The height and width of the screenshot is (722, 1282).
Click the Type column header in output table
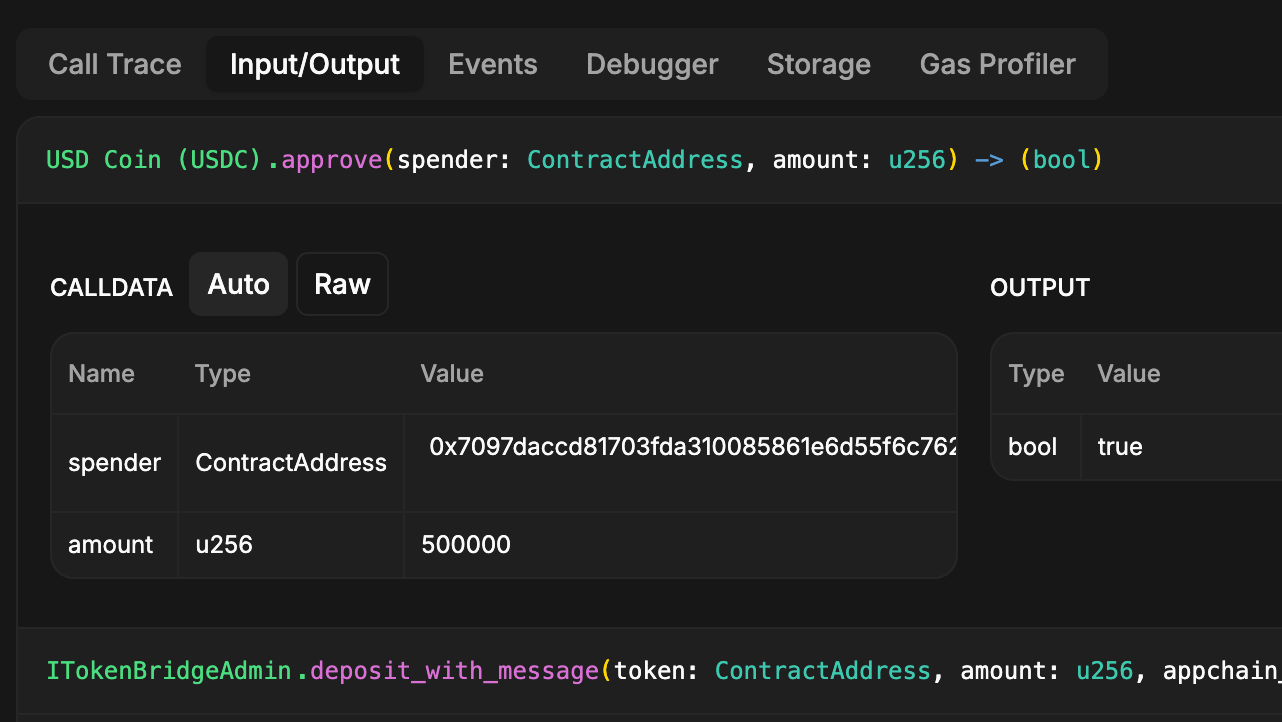[x=1036, y=374]
